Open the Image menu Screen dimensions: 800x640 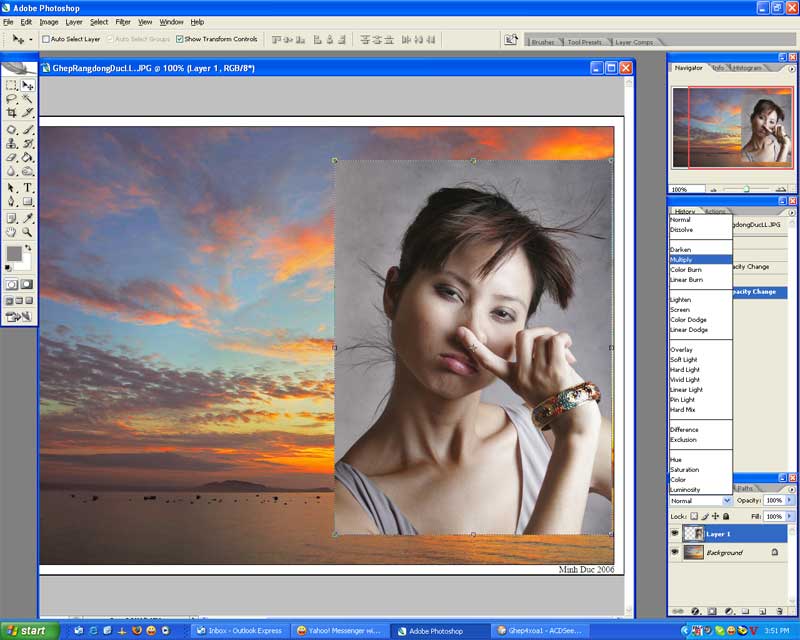[49, 22]
